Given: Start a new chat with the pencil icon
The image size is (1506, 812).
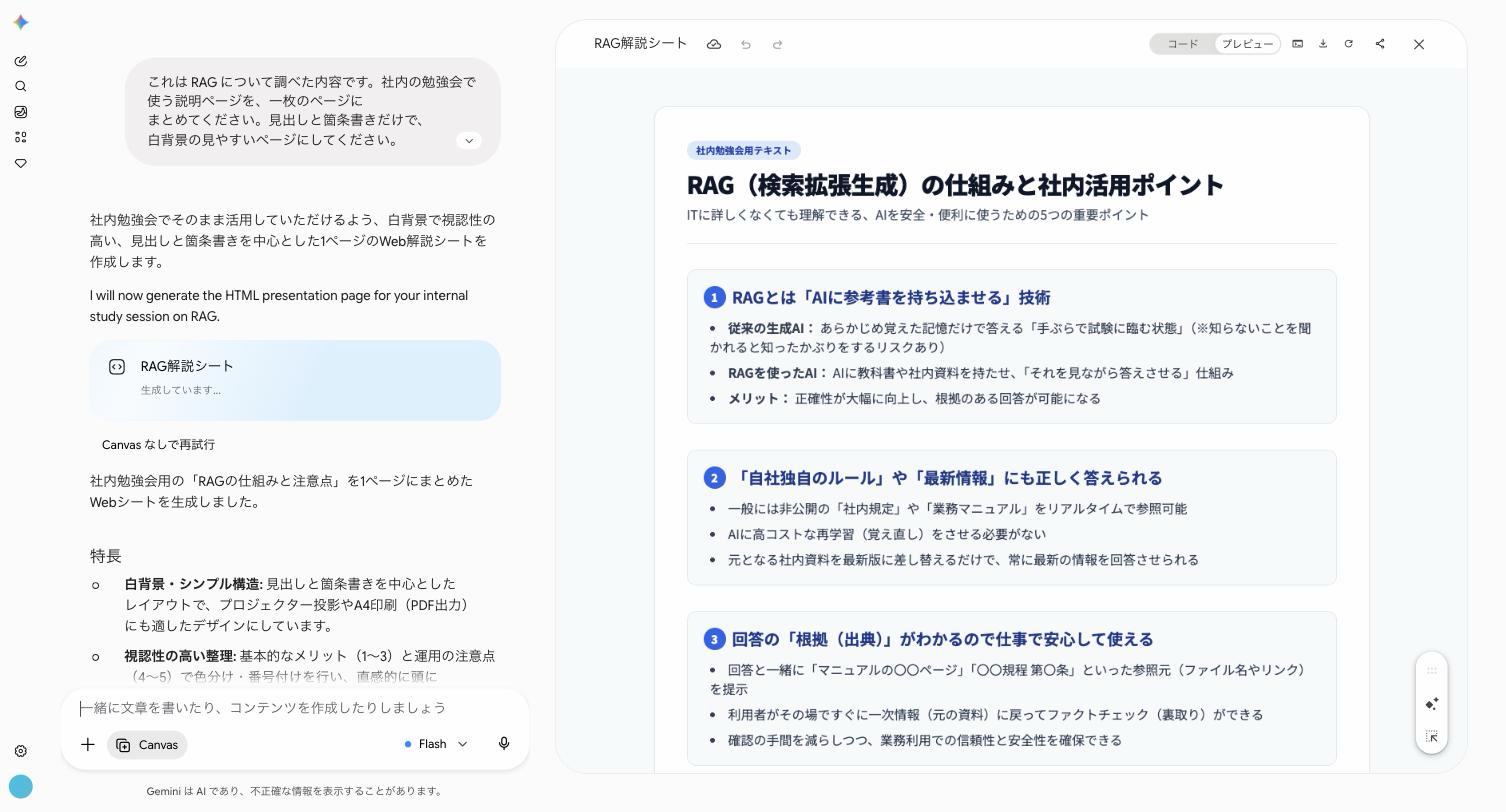Looking at the screenshot, I should 21,61.
